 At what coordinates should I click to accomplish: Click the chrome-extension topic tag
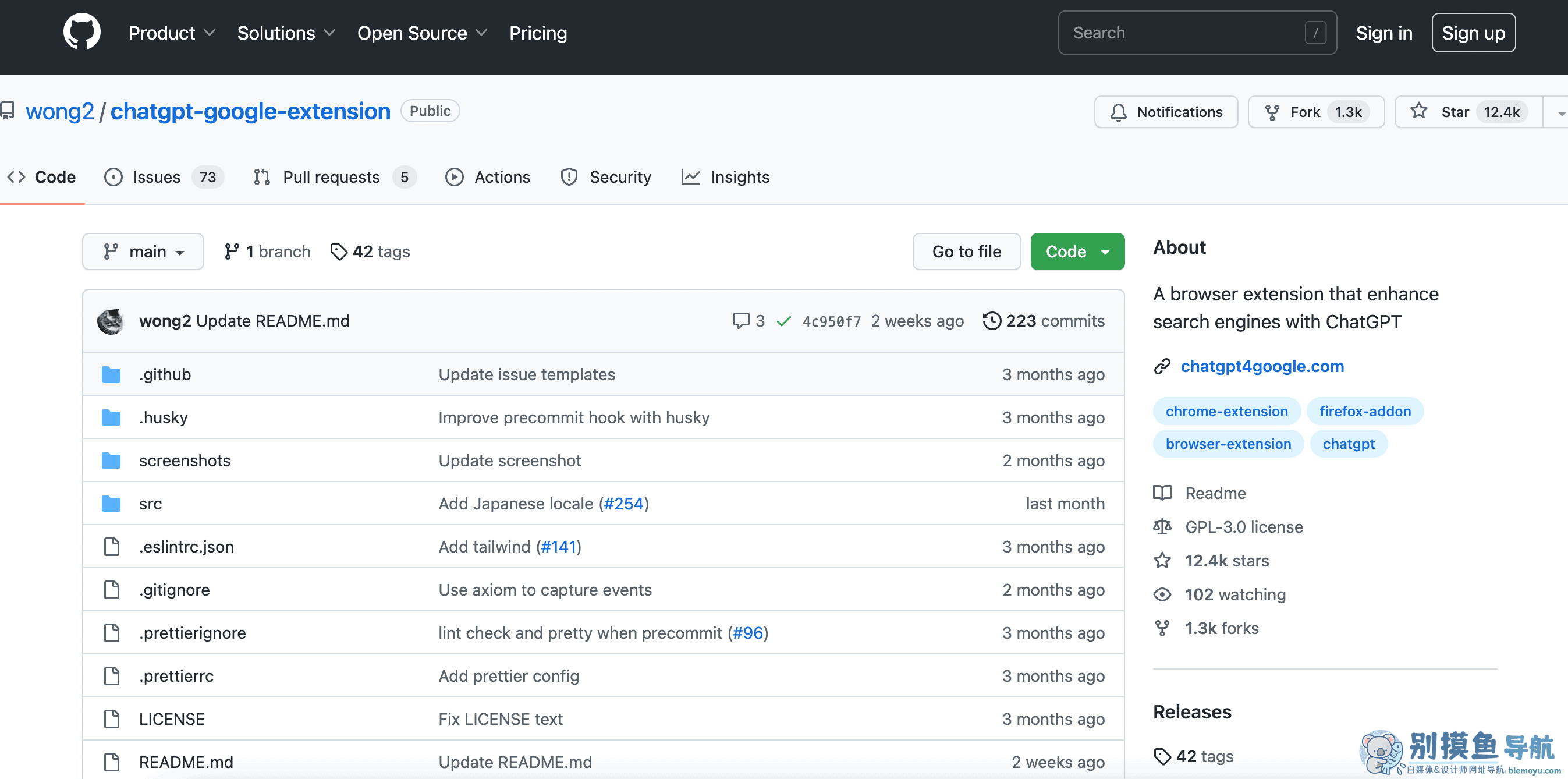point(1226,411)
